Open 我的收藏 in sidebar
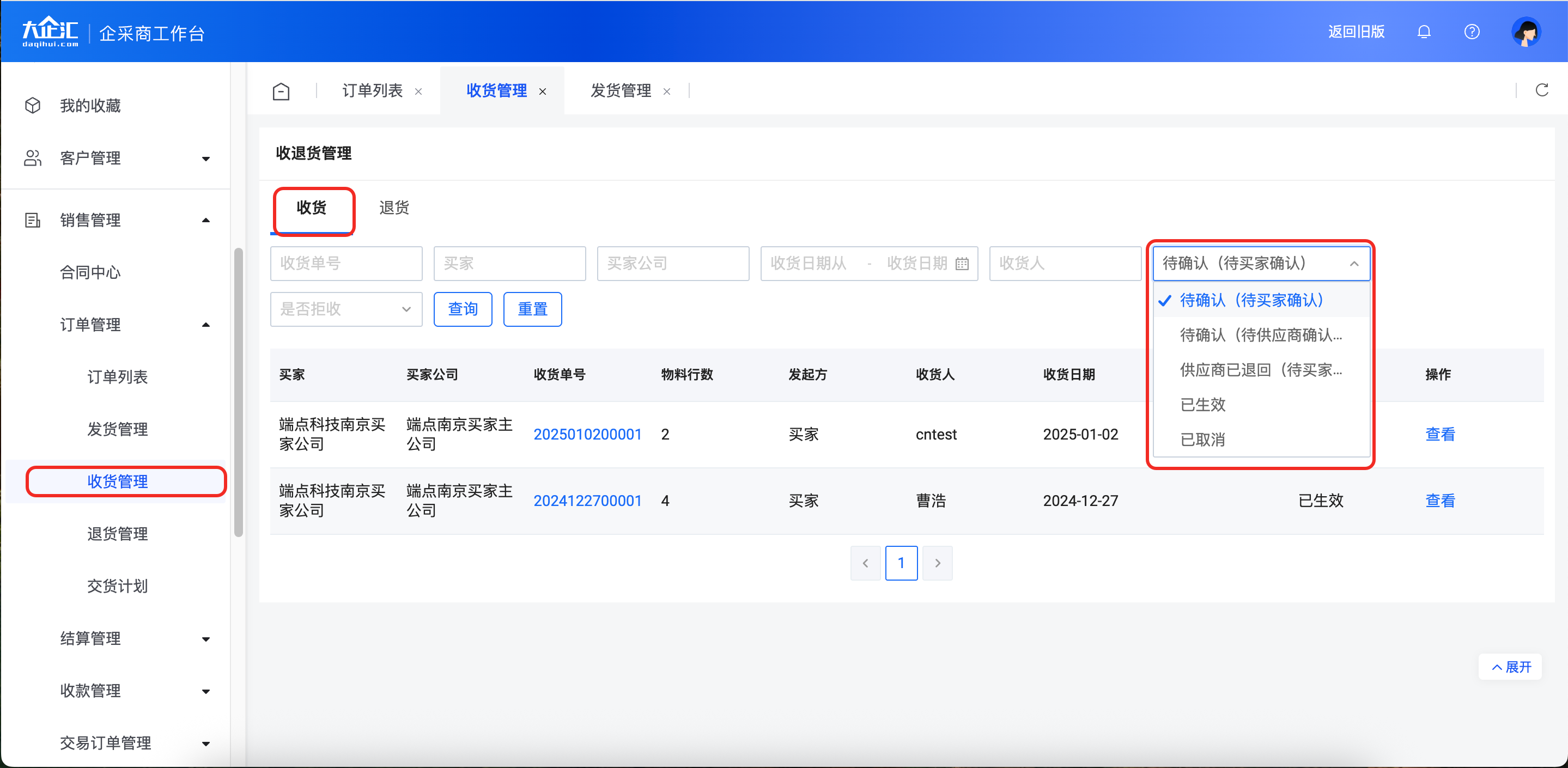This screenshot has height=768, width=1568. [90, 106]
